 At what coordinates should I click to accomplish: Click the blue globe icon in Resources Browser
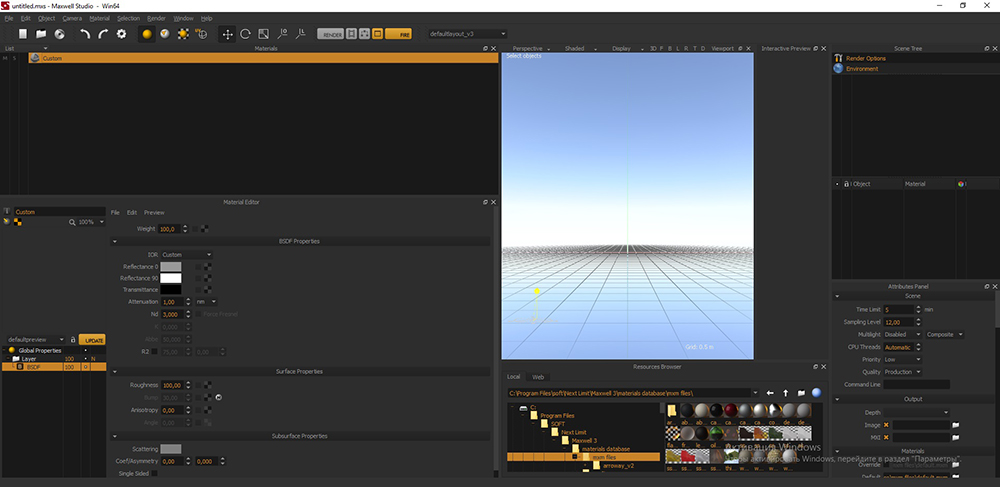(x=816, y=393)
